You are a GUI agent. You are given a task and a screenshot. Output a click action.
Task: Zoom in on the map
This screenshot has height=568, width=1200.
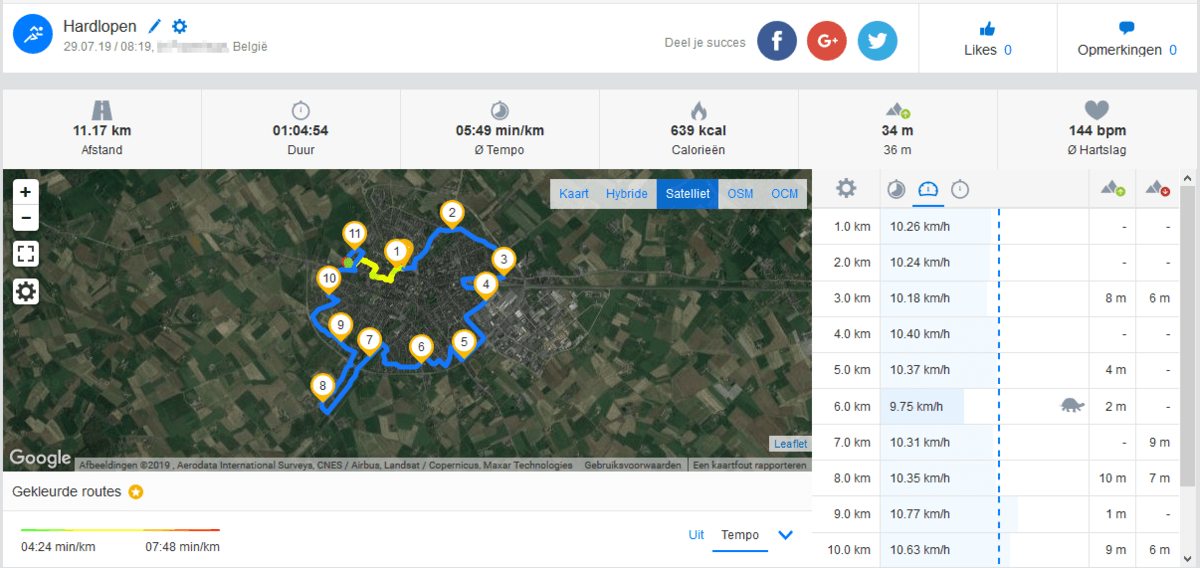point(25,192)
